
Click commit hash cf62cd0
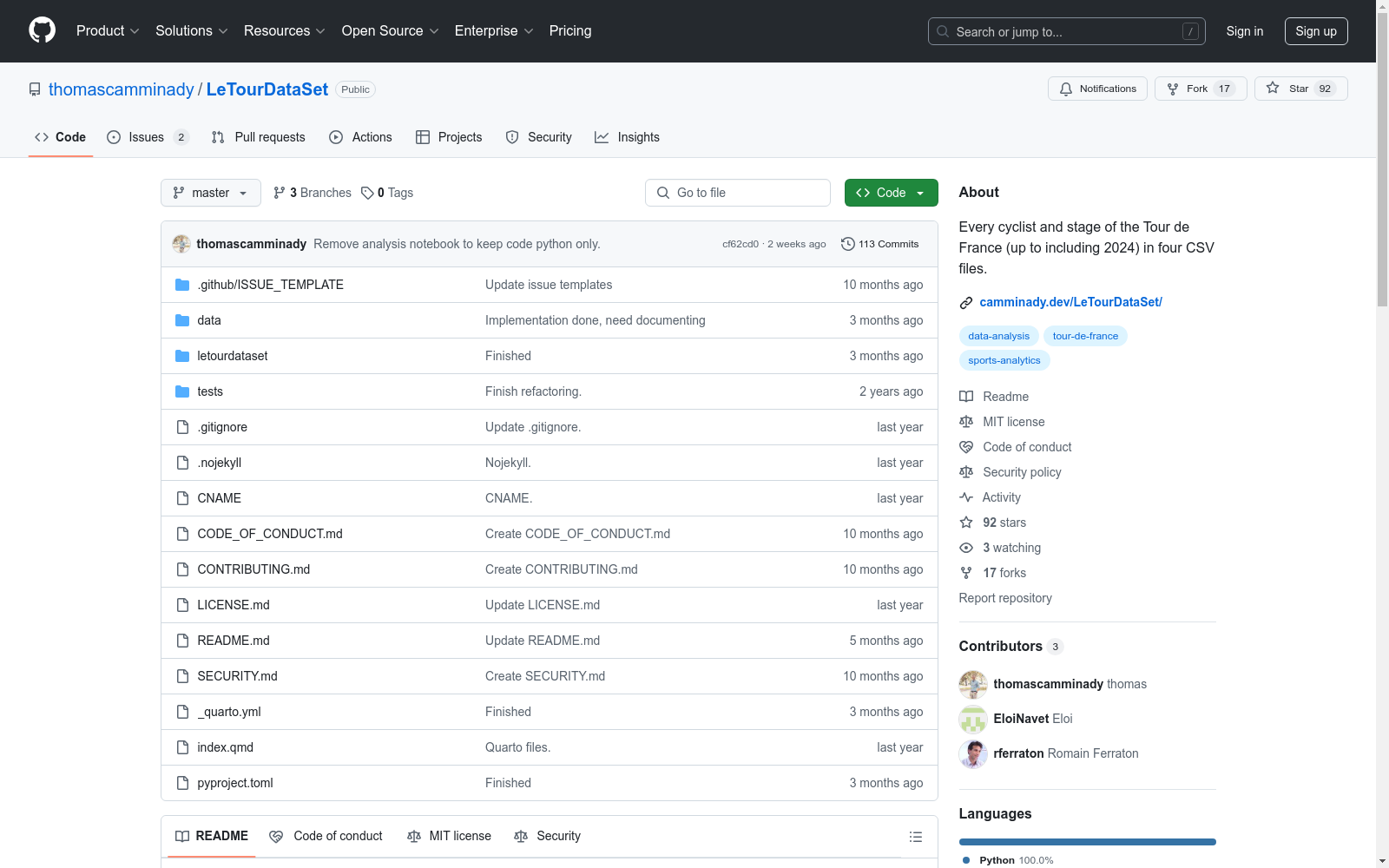coord(741,244)
